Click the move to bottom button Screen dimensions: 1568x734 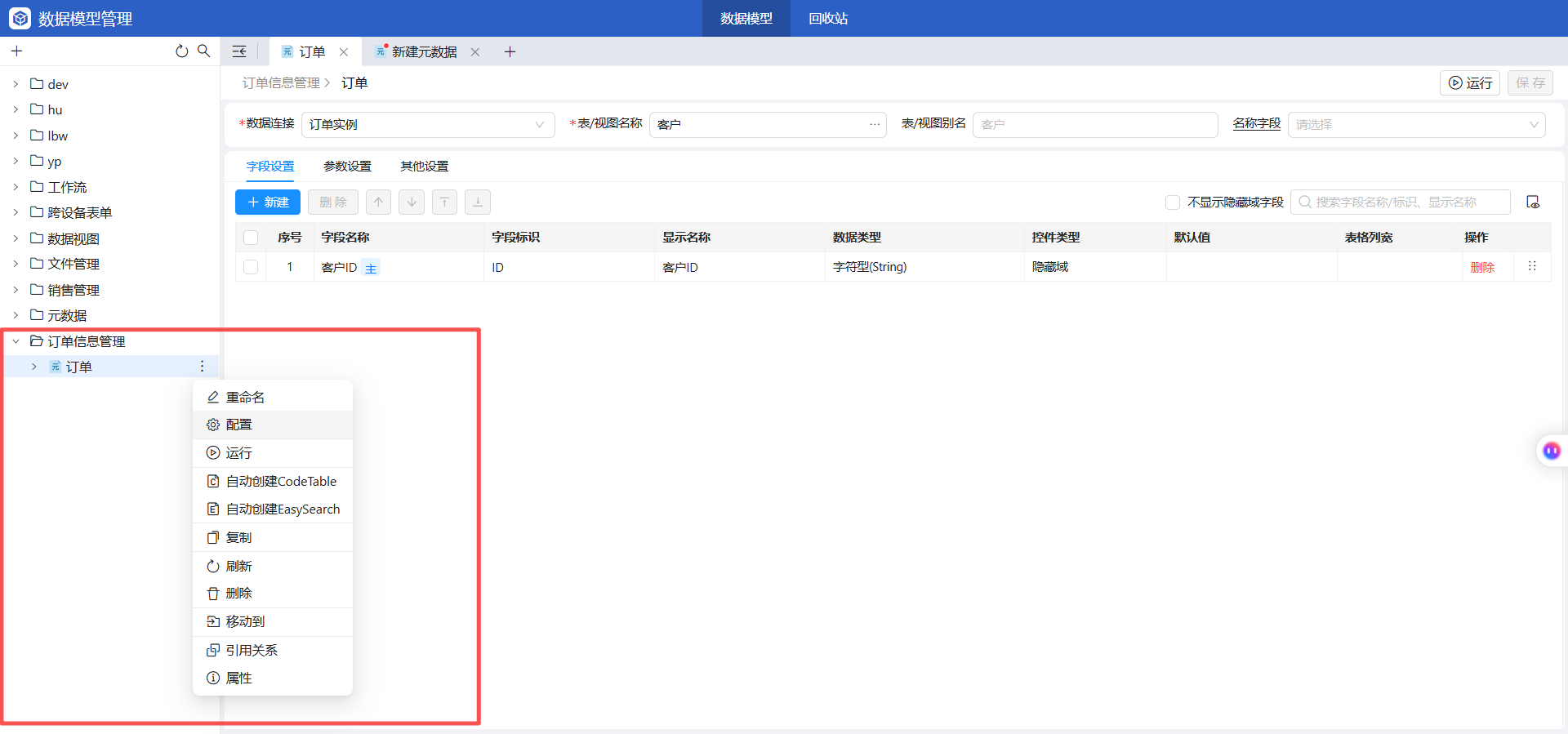coord(478,202)
